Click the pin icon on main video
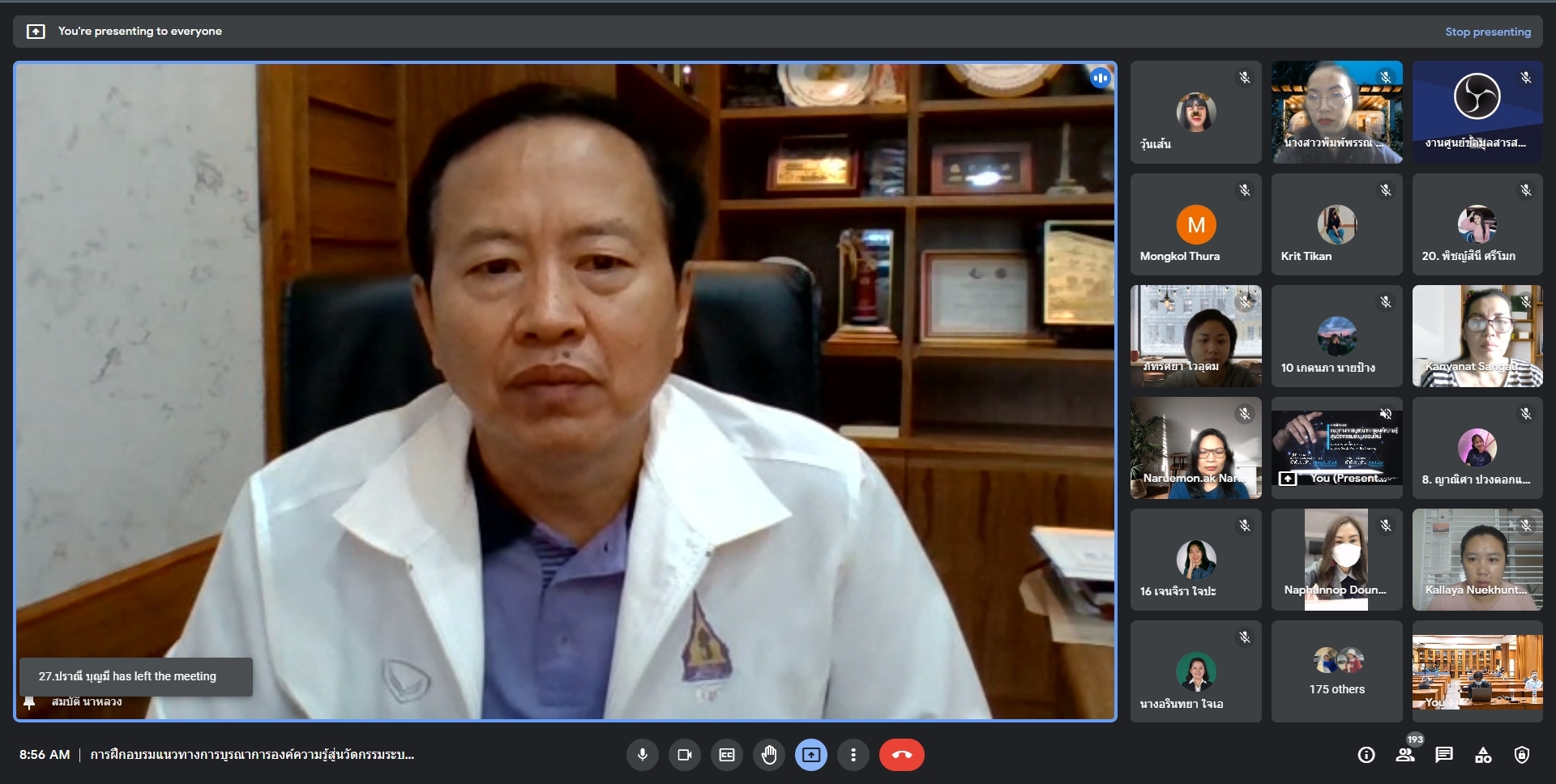This screenshot has height=784, width=1556. [30, 701]
